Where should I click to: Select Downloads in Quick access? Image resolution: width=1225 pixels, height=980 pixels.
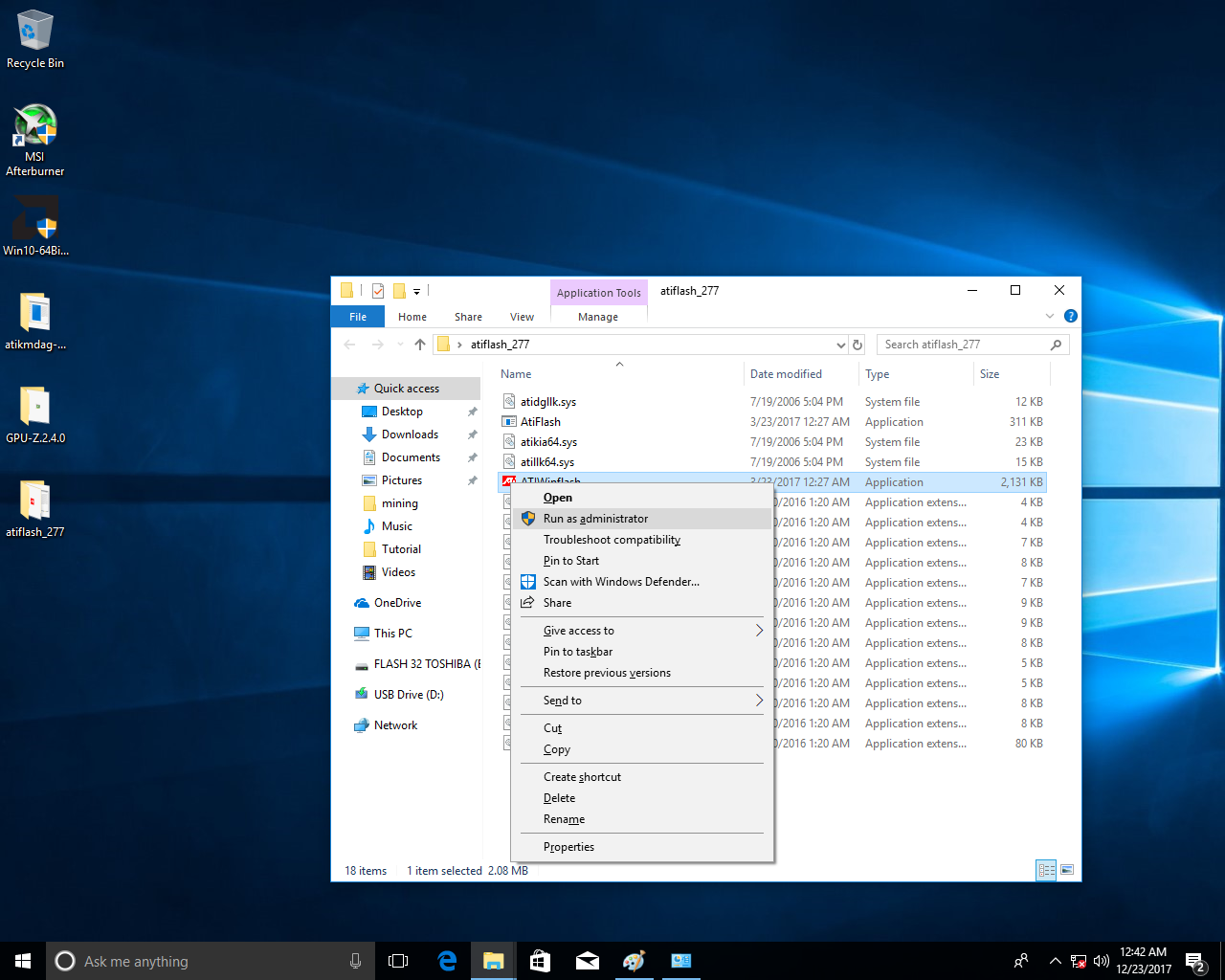(x=410, y=434)
